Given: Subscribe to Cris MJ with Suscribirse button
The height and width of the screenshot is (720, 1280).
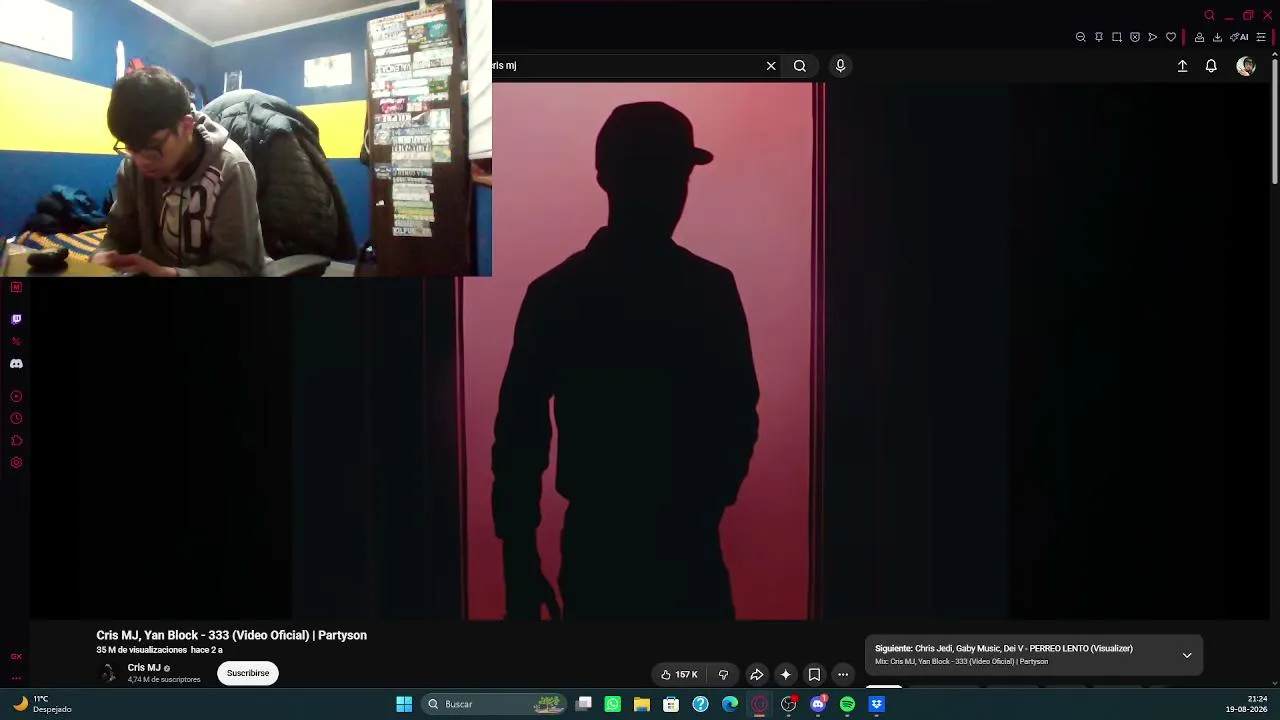Looking at the screenshot, I should click(x=248, y=673).
